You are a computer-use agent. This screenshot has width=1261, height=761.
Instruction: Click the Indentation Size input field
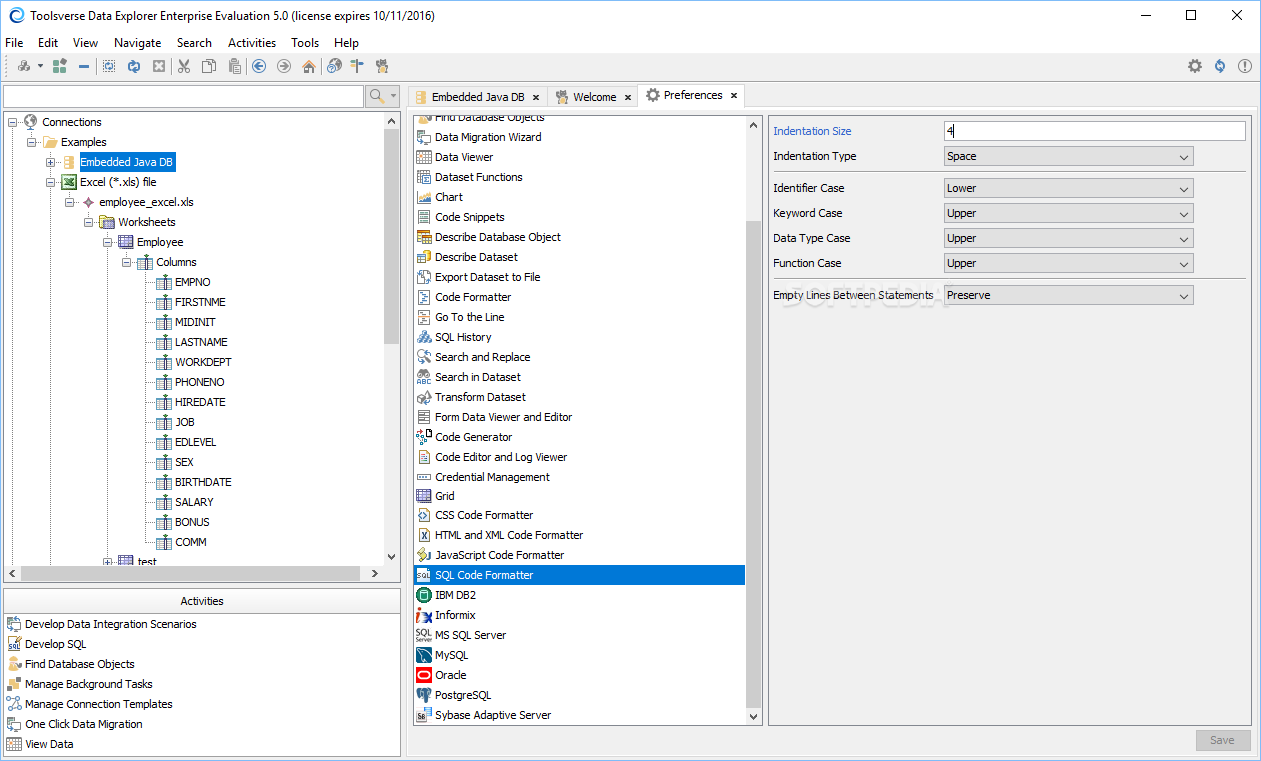[x=1095, y=131]
